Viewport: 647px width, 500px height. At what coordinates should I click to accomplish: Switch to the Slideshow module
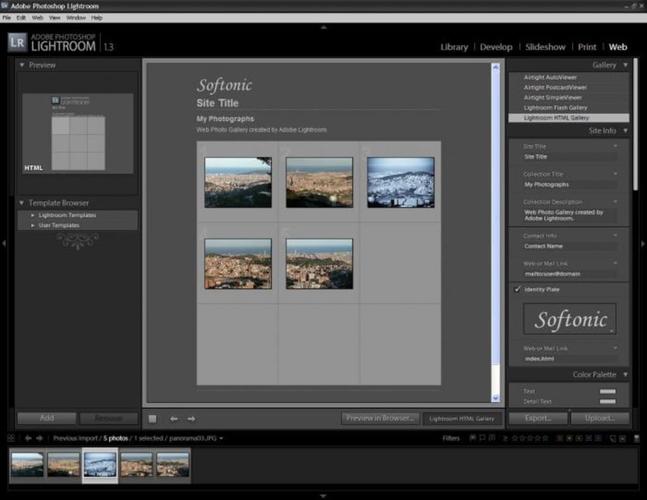pos(545,47)
